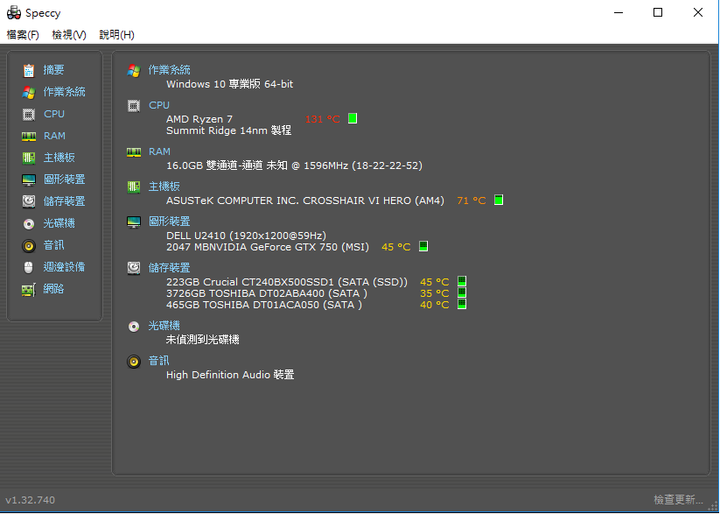Screen dimensions: 720x514
Task: Click the 網路 network card icon in sidebar
Action: [x=28, y=289]
